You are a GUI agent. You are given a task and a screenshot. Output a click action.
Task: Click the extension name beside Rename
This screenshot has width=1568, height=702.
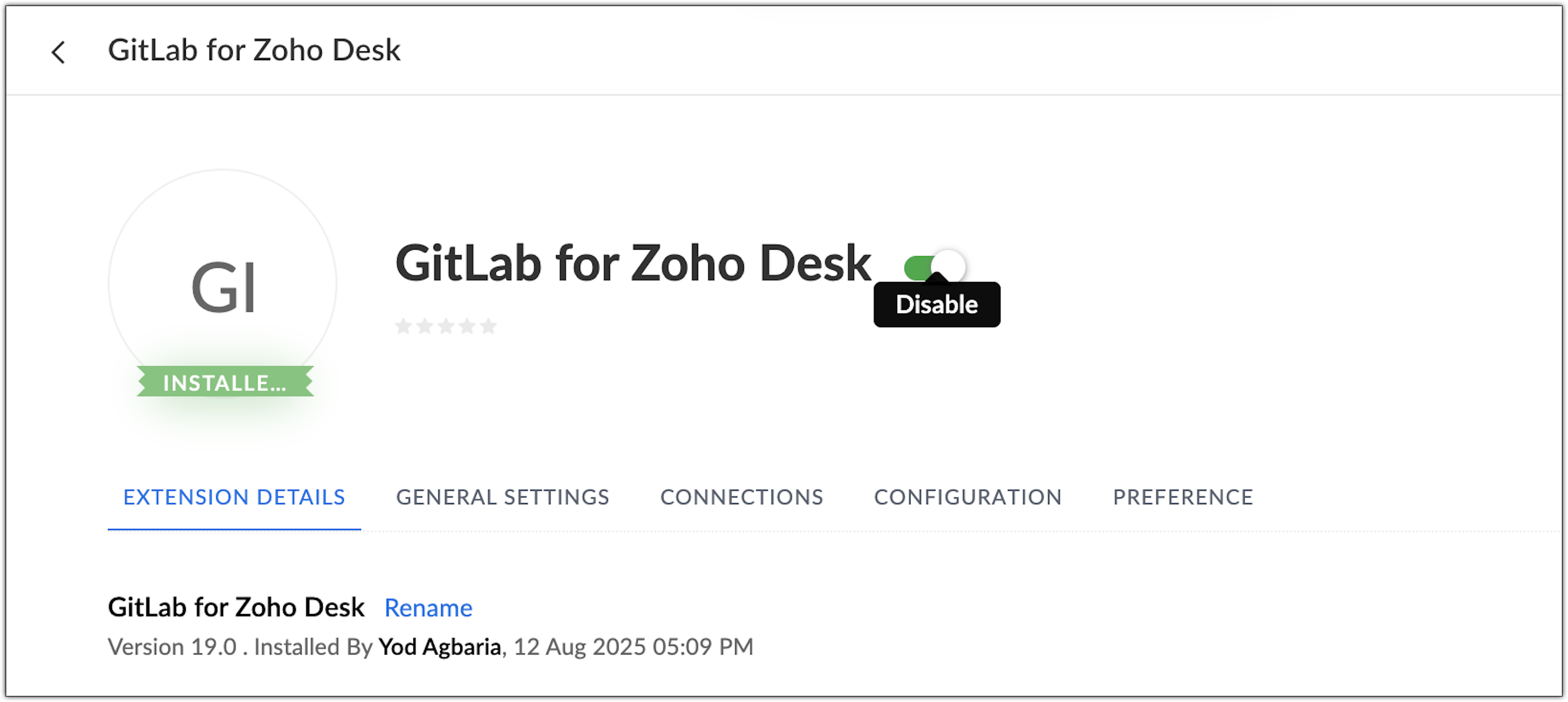click(x=236, y=607)
